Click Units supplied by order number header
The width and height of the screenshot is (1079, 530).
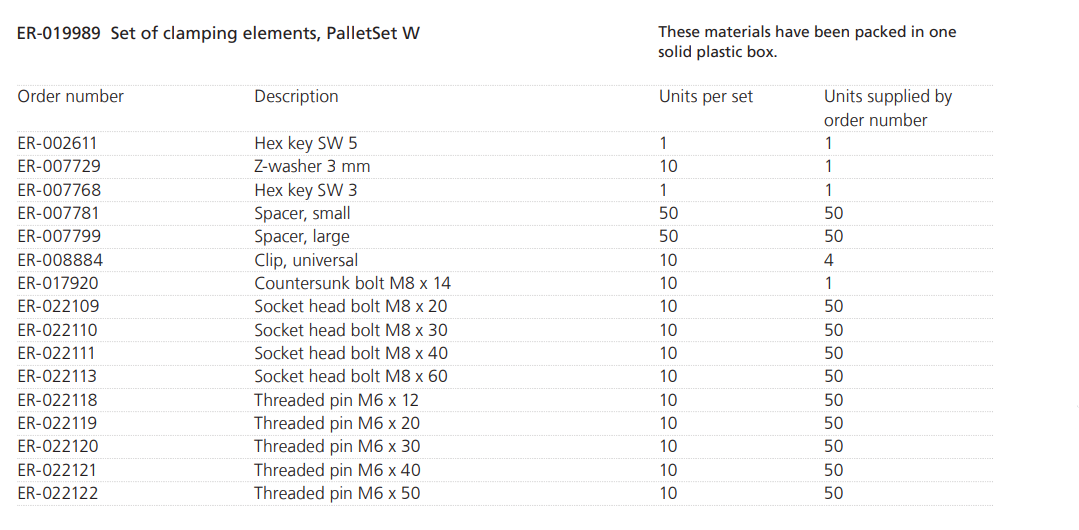coord(887,108)
